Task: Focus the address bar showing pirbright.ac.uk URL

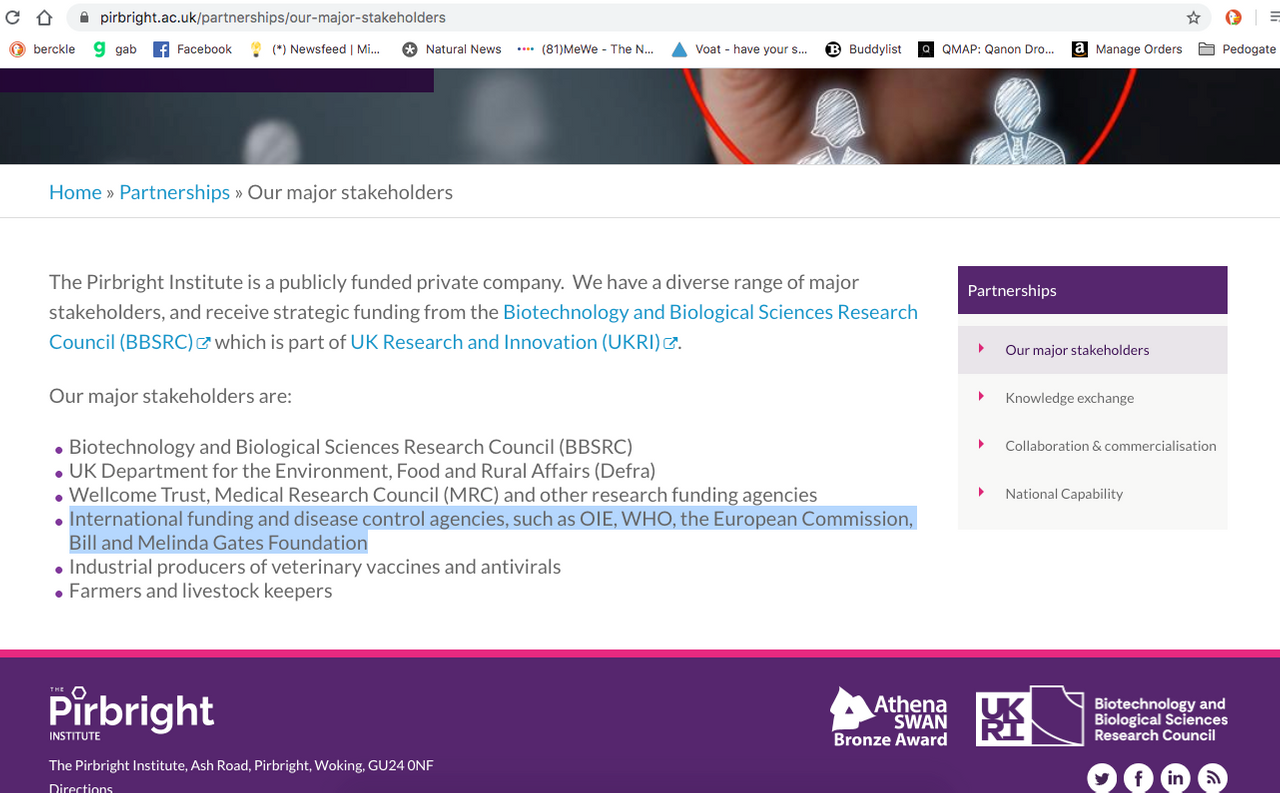Action: click(640, 17)
